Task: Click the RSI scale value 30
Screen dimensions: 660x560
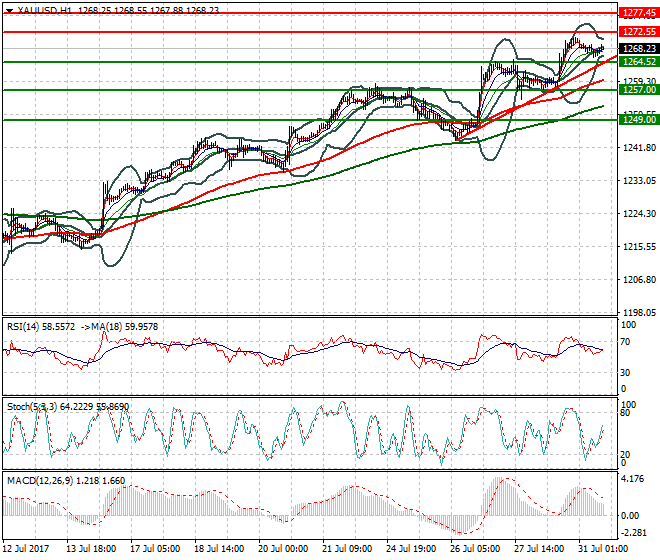Action: pyautogui.click(x=625, y=373)
